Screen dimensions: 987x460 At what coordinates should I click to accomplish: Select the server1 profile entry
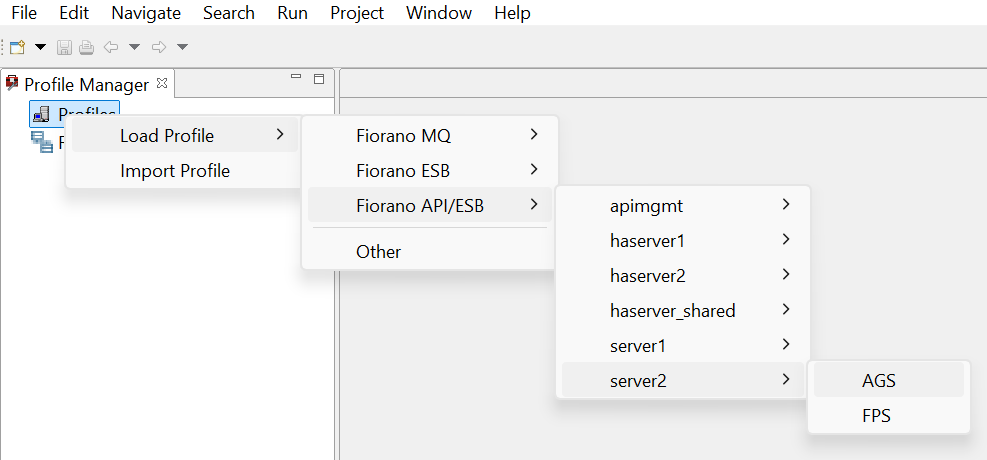(683, 345)
